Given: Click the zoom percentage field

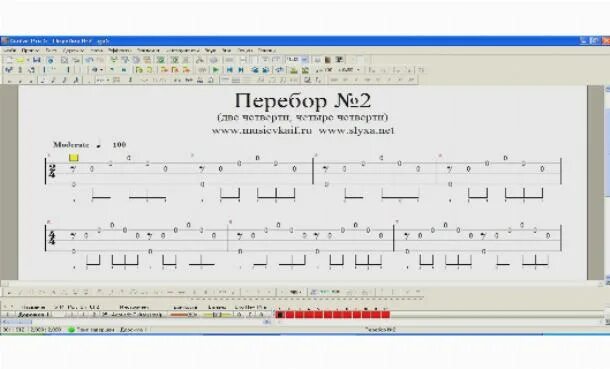Looking at the screenshot, I should [294, 59].
